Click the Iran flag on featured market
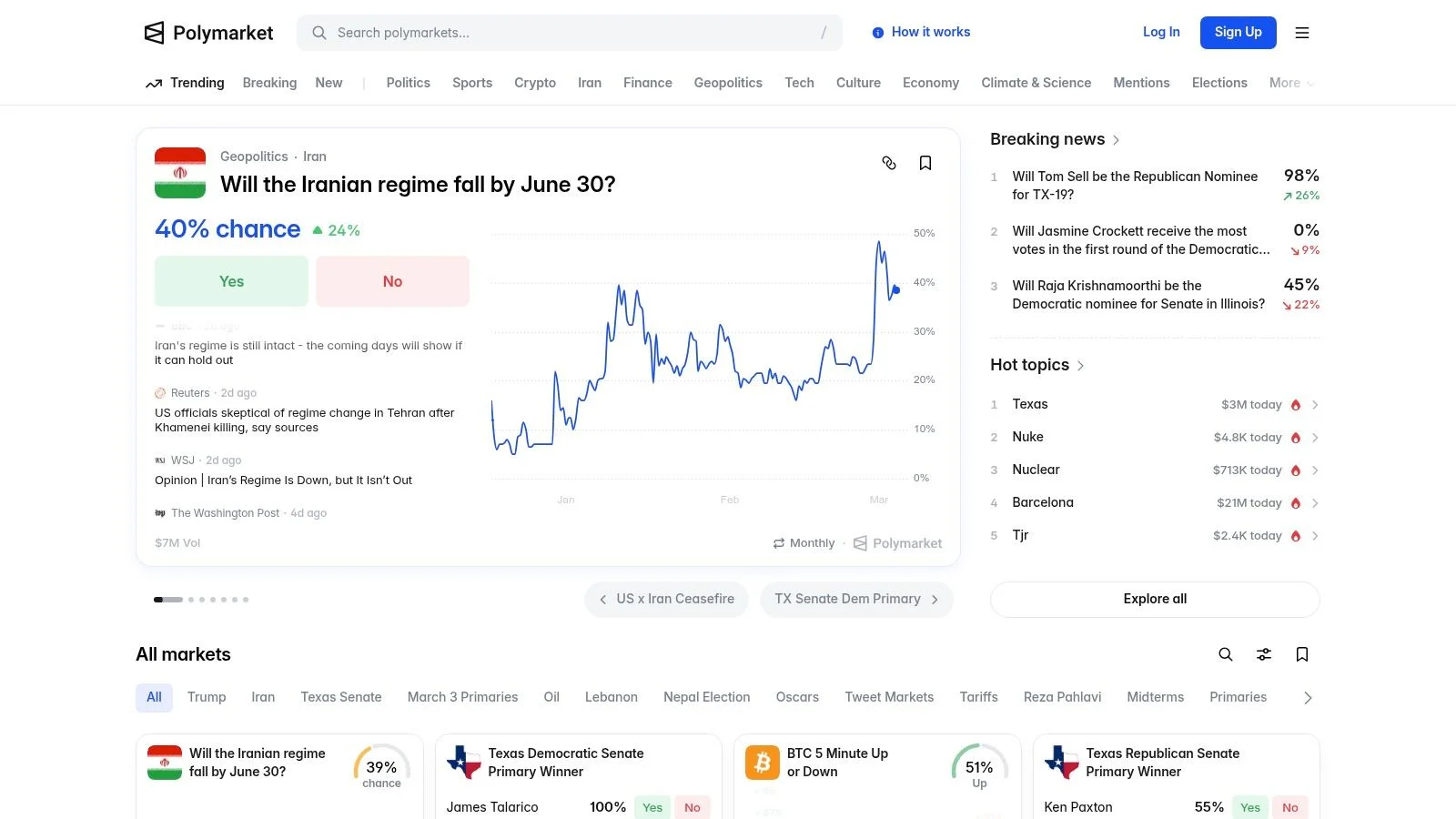Screen dimensions: 1456x819 180,173
